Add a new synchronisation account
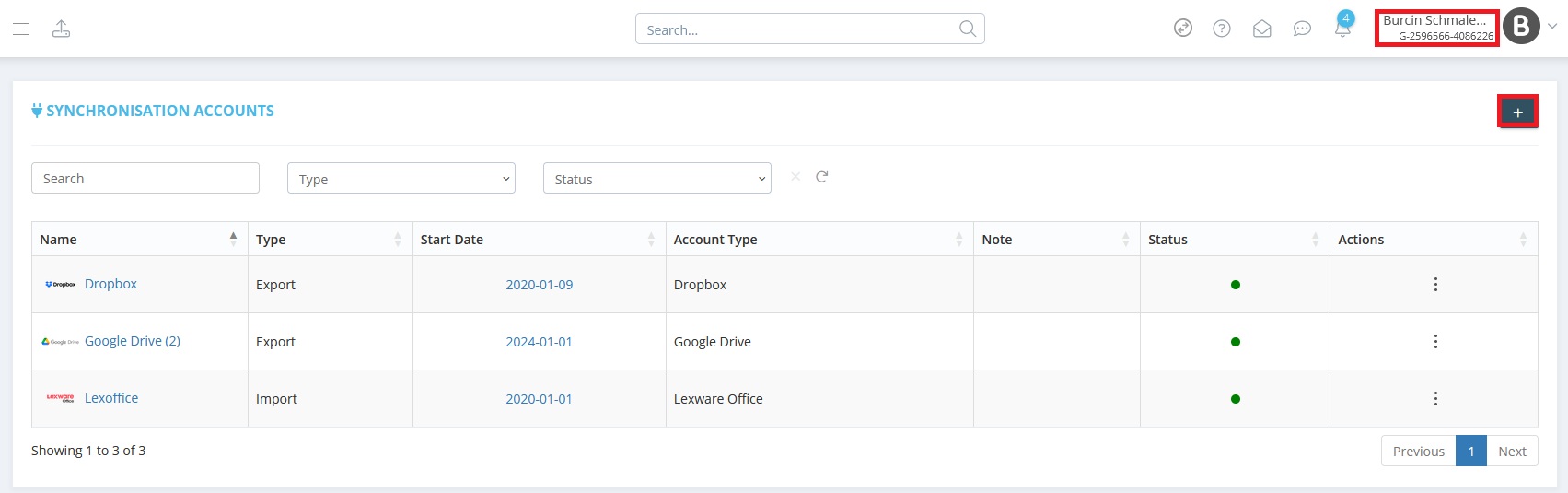The image size is (1568, 493). pos(1518,112)
